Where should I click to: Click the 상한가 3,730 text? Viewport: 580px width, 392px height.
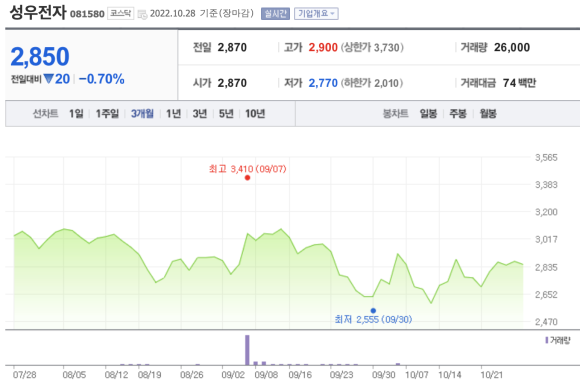click(x=372, y=47)
